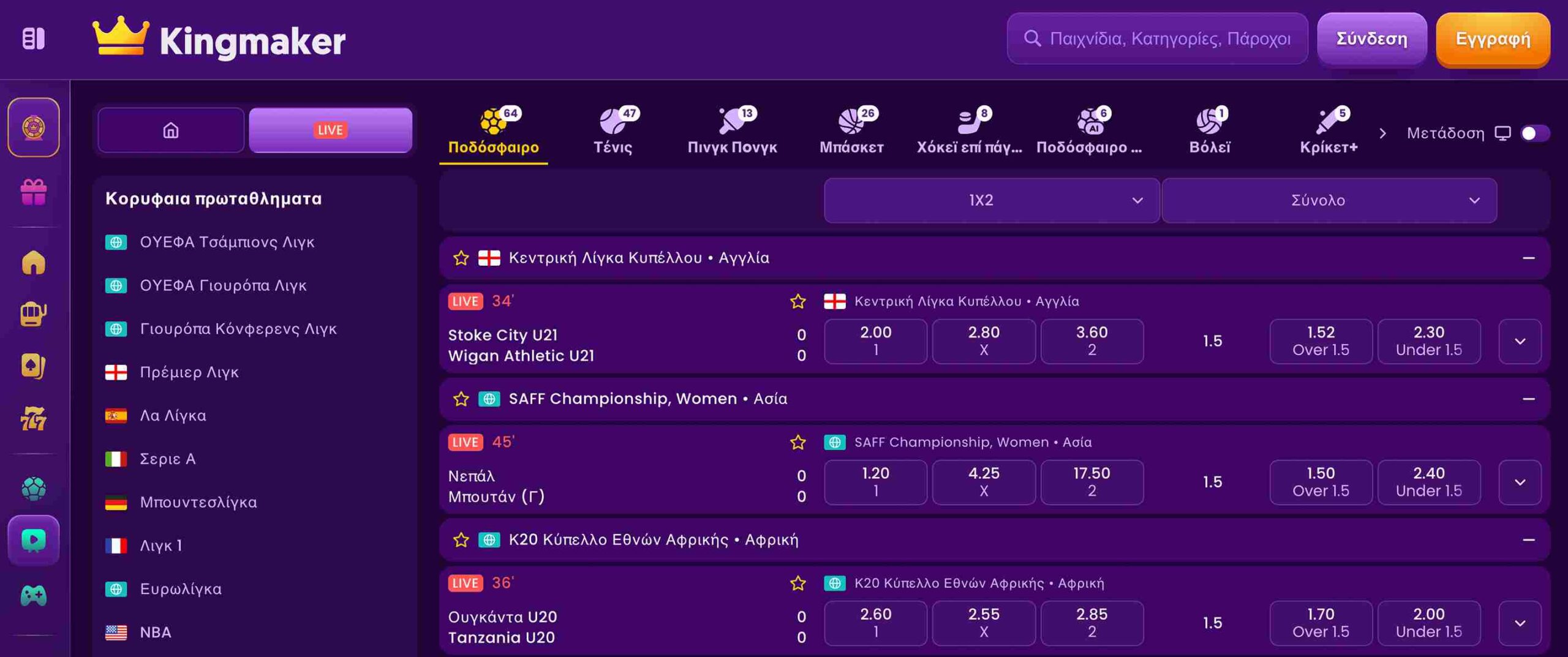This screenshot has height=657, width=1568.
Task: Click the sidebar collapse menu icon
Action: 33,39
